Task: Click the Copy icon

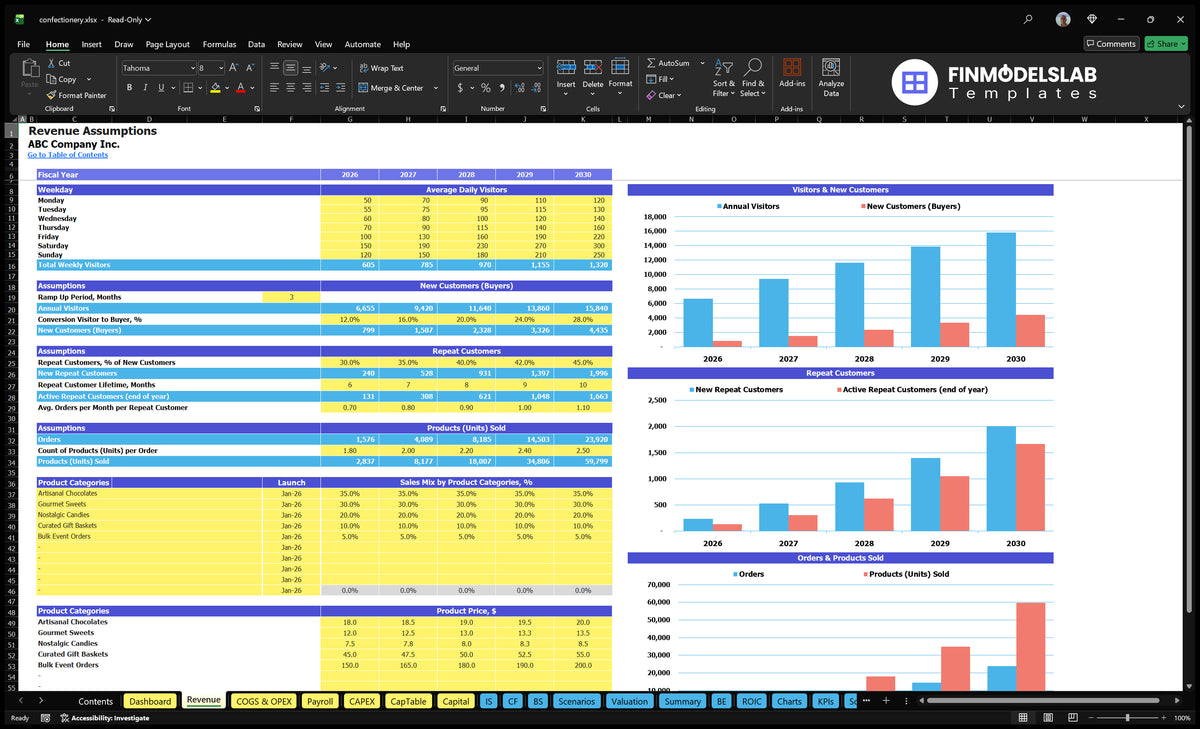Action: 51,79
